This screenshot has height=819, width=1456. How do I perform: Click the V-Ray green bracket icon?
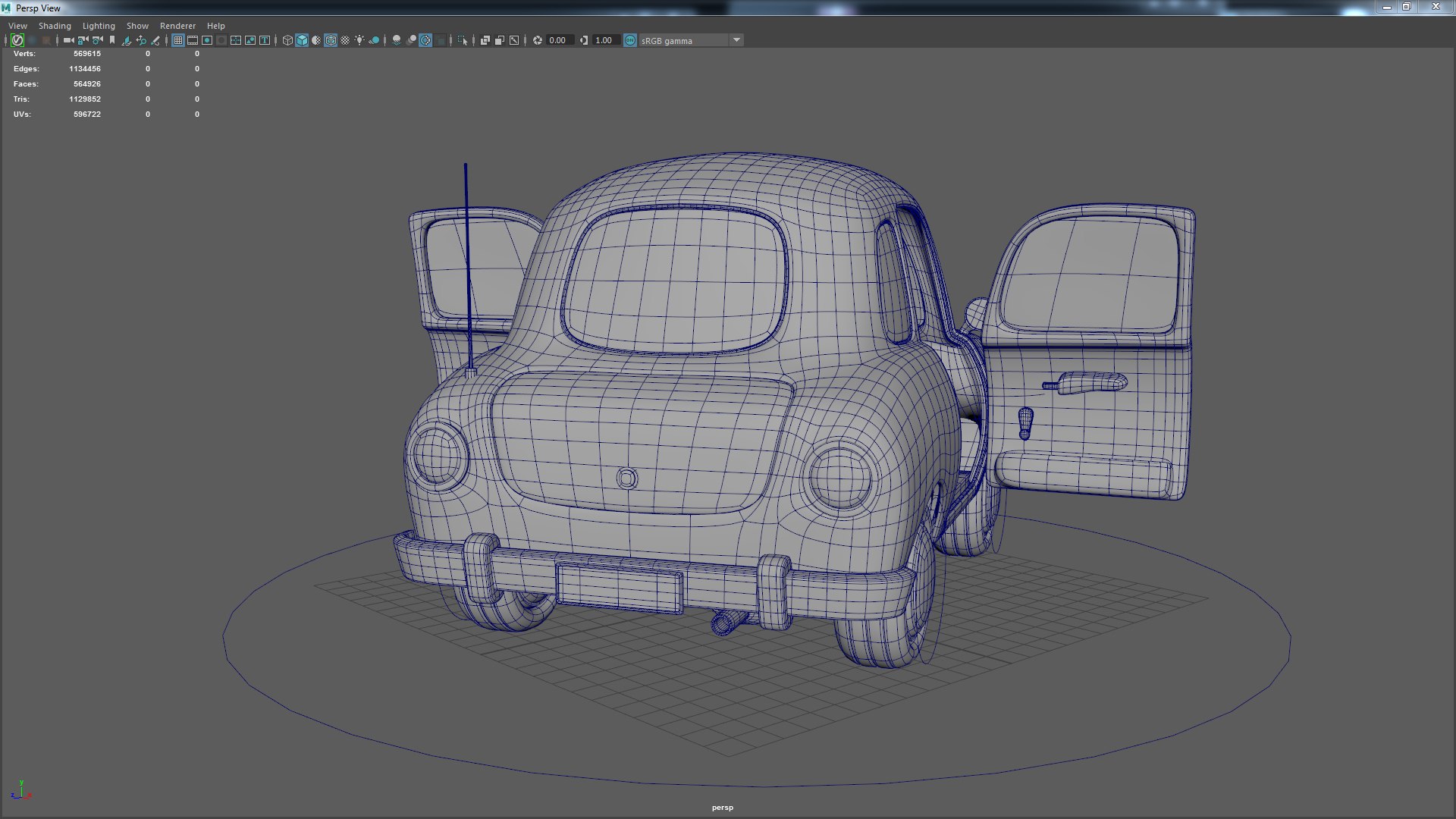[17, 40]
